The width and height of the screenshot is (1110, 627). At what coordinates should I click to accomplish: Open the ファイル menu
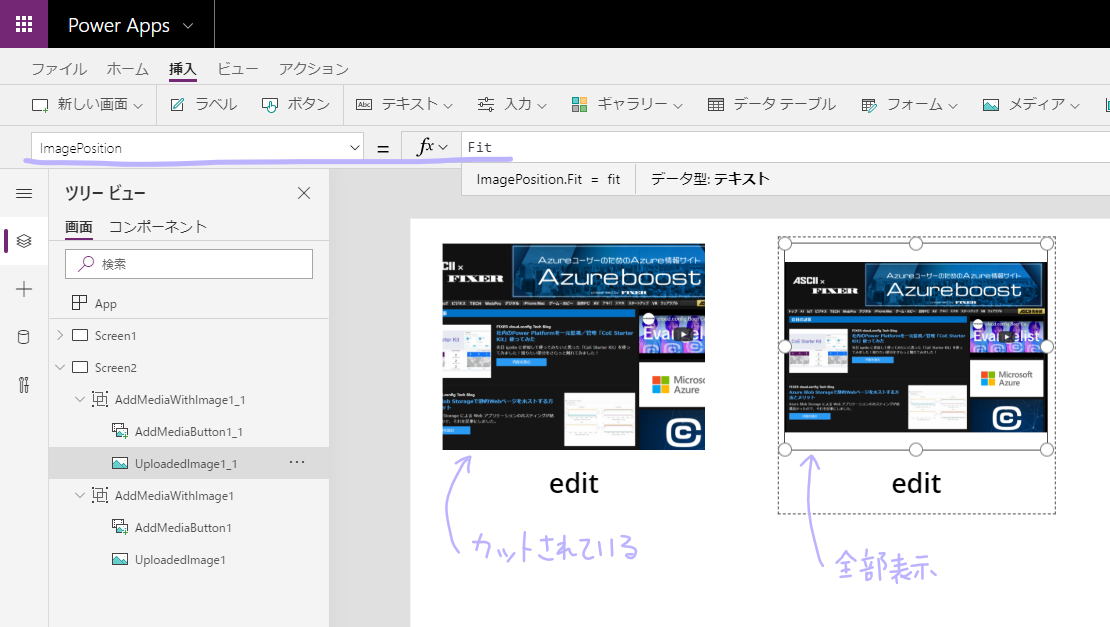tap(58, 69)
